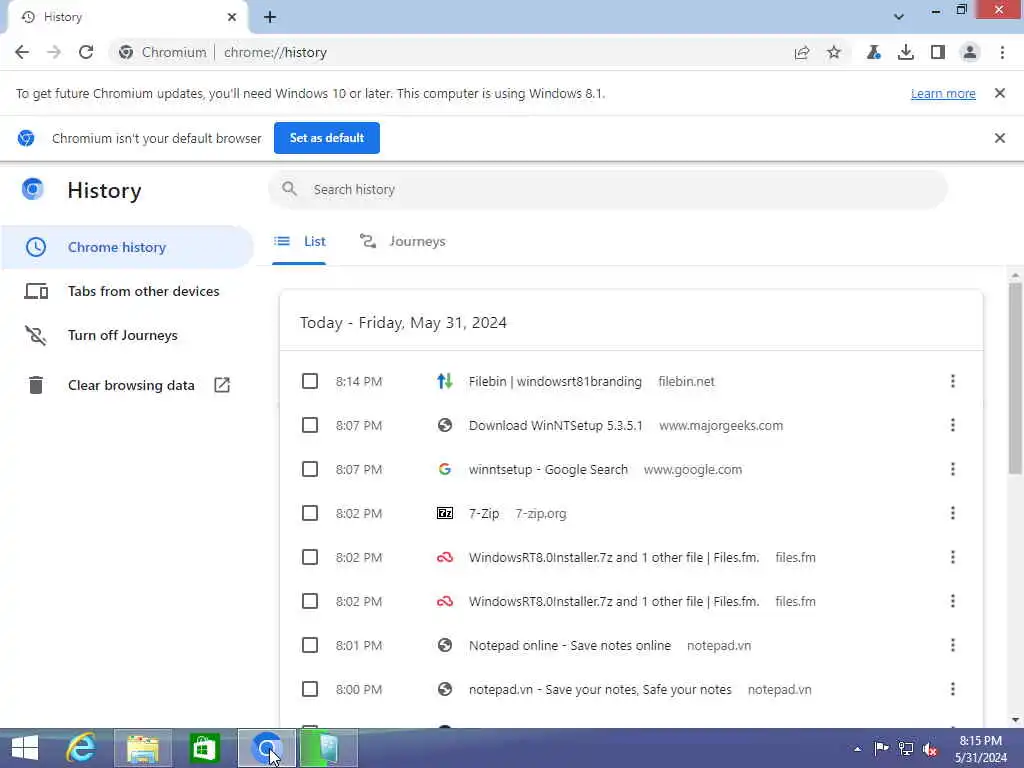1024x768 pixels.
Task: Open Chrome Labs experiments flask icon
Action: click(874, 52)
